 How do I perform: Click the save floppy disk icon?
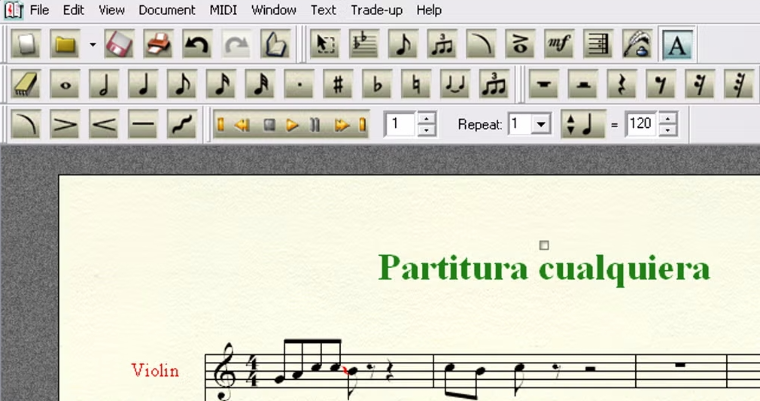pyautogui.click(x=119, y=45)
